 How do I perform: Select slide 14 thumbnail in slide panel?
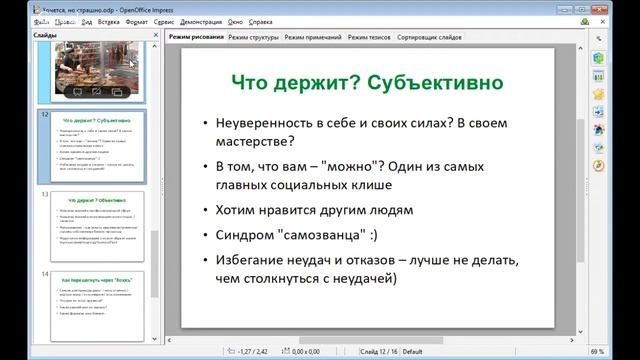[97, 306]
